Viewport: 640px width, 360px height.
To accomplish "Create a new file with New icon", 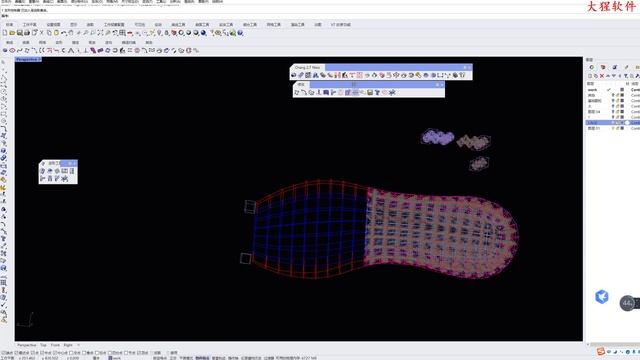I will pos(5,33).
